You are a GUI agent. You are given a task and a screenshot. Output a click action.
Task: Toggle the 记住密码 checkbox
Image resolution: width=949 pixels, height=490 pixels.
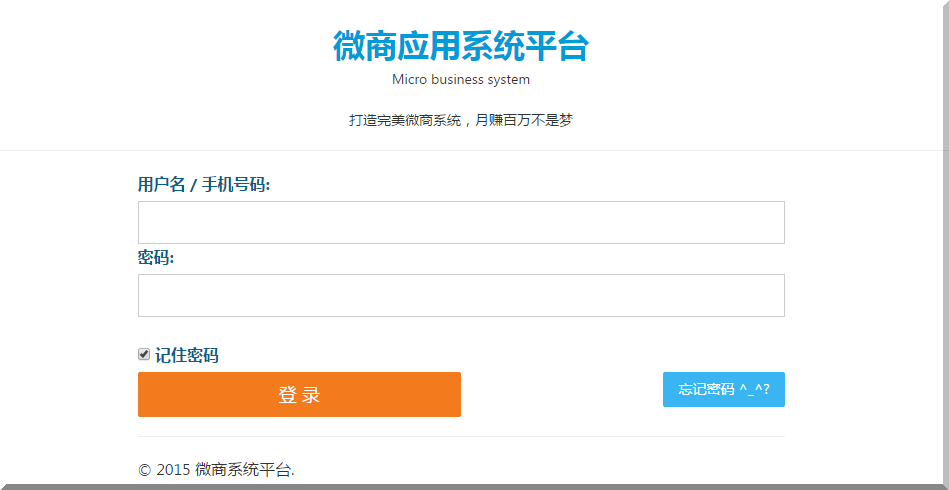144,354
